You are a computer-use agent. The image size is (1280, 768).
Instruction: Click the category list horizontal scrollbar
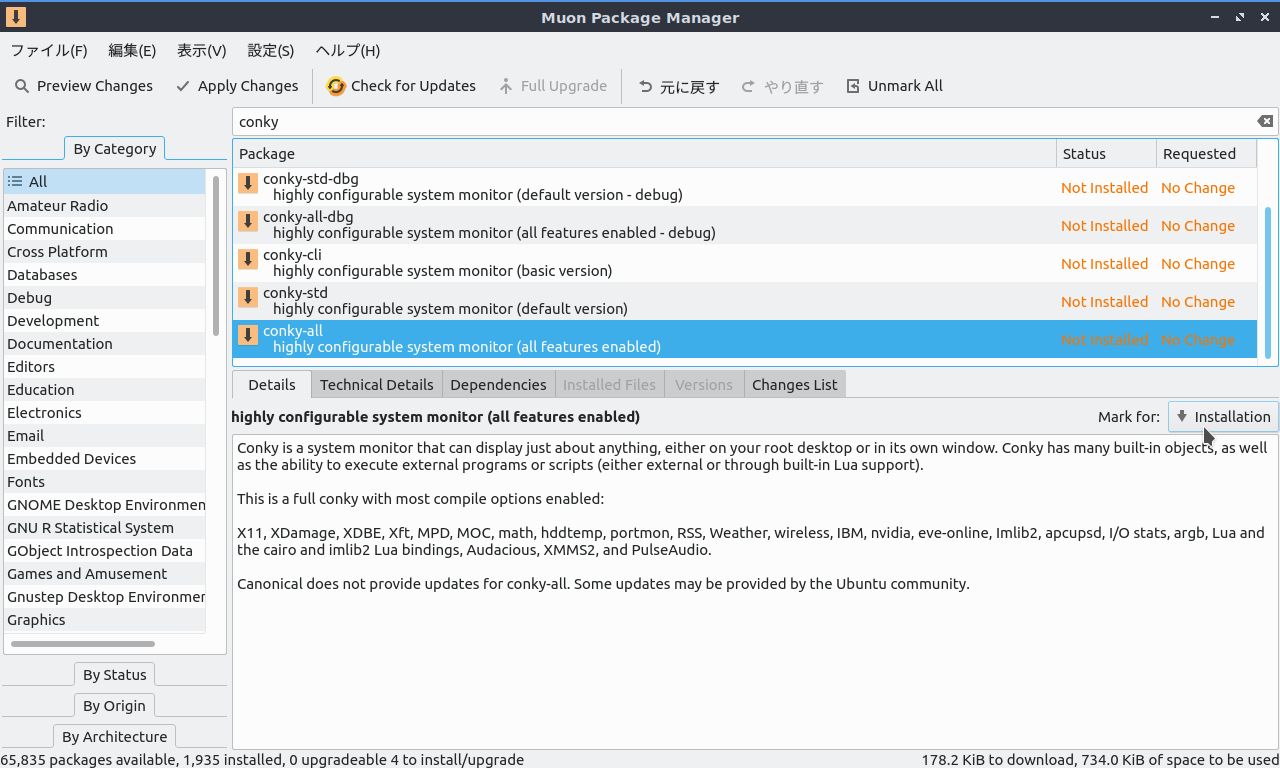[82, 643]
